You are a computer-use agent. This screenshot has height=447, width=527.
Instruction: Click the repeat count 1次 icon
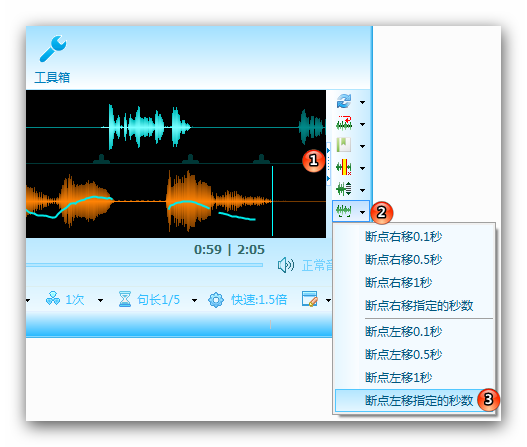(x=53, y=298)
